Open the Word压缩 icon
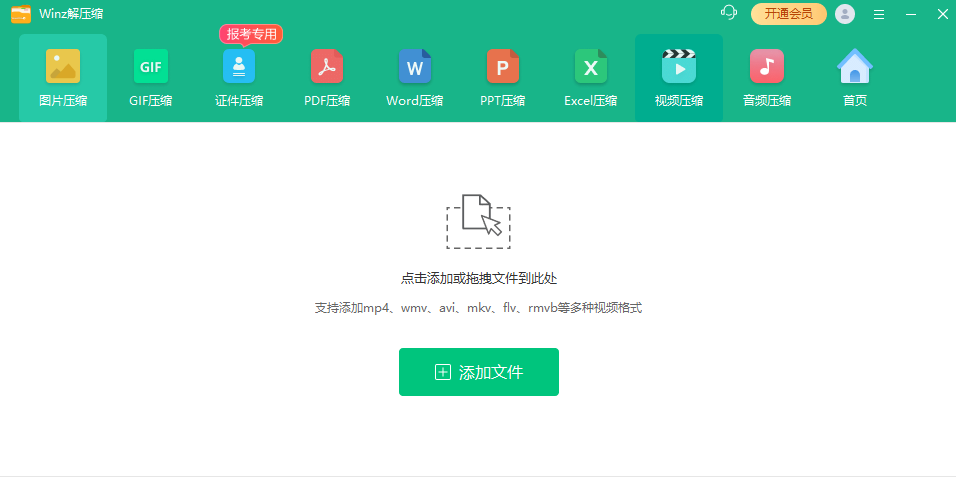 pos(415,66)
